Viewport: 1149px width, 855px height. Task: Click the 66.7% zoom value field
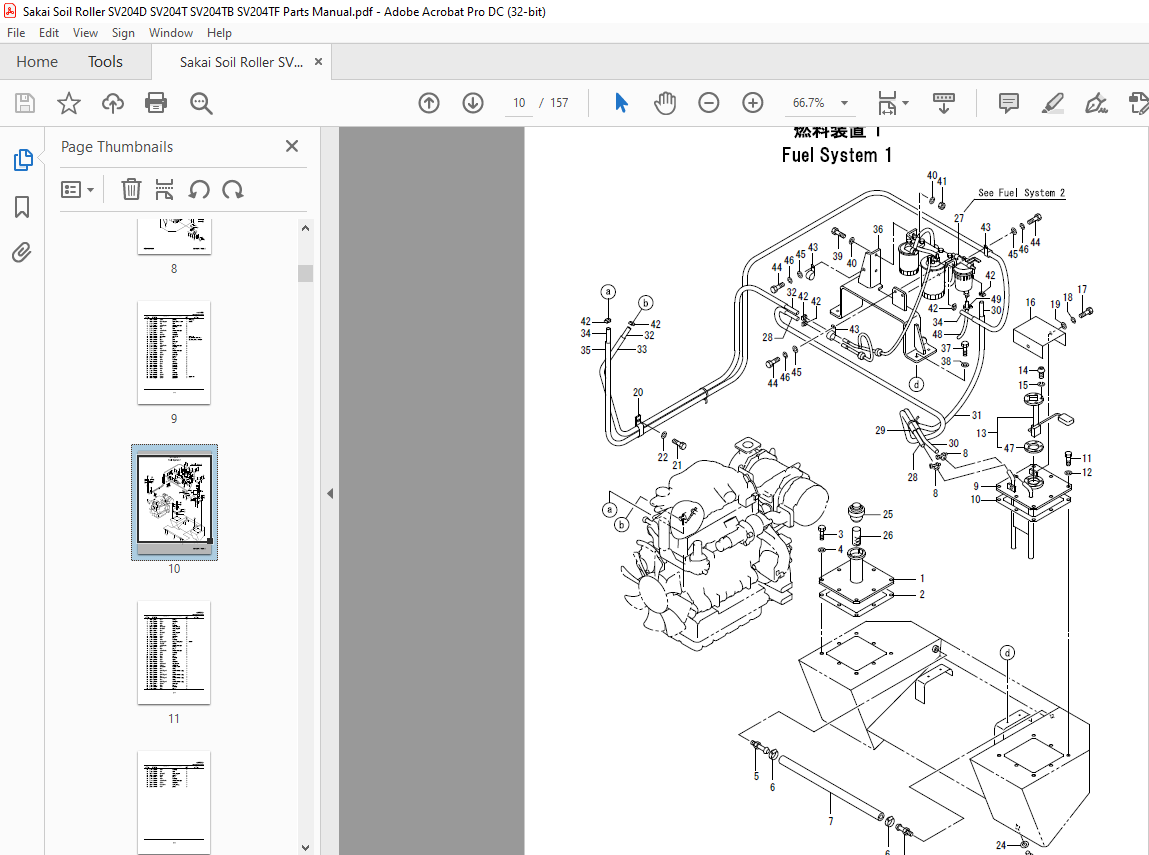click(x=808, y=103)
